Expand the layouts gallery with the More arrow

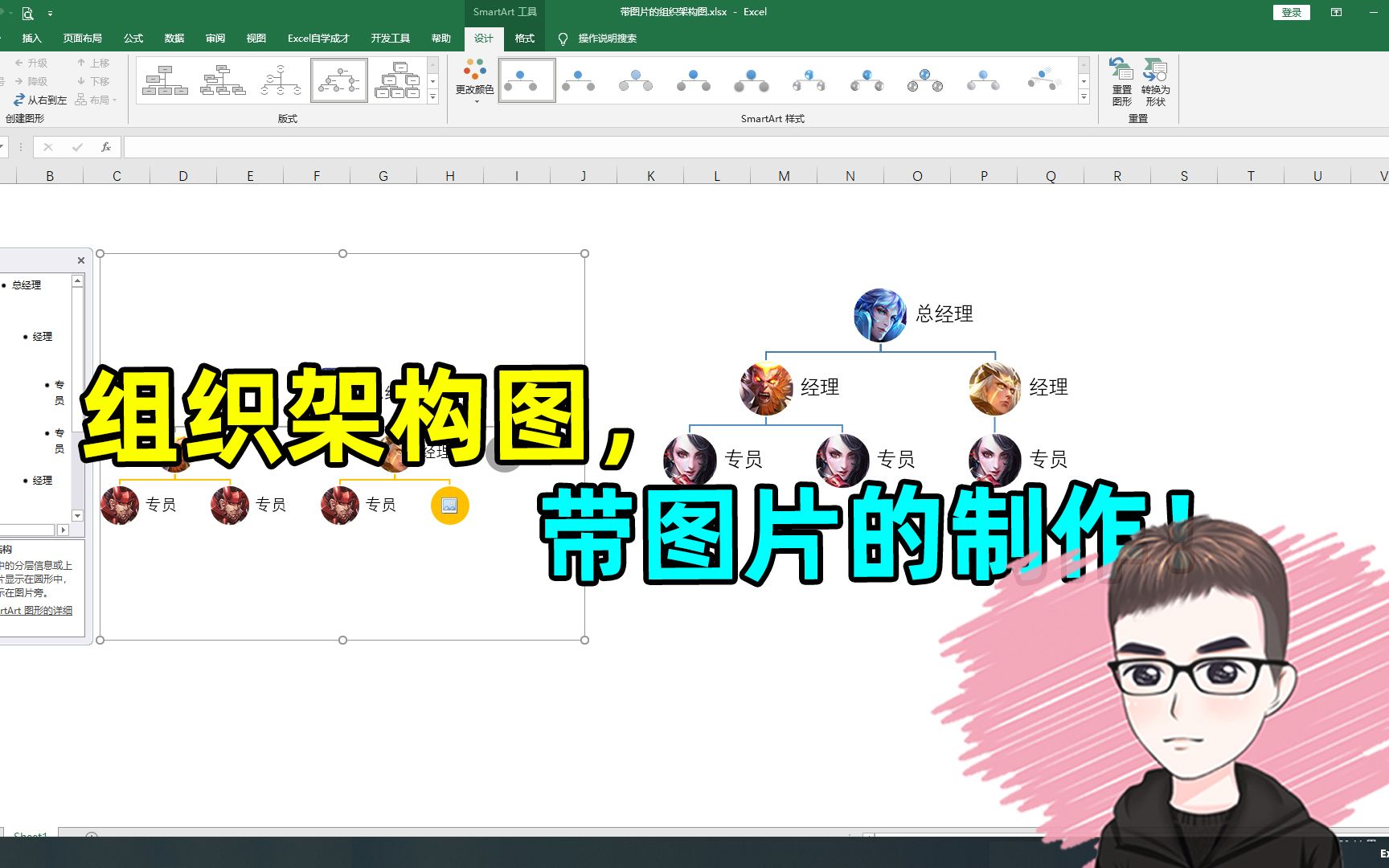coord(432,96)
